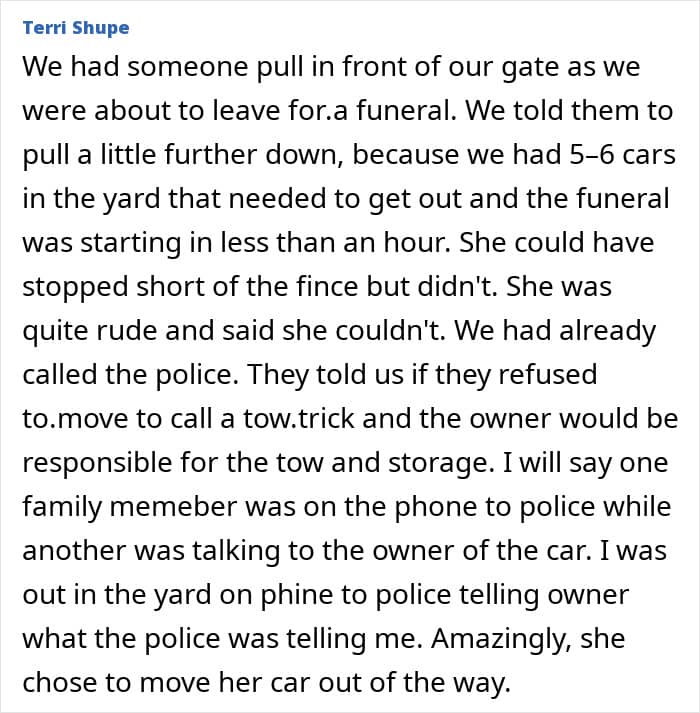Select the misspelled word "memeber"

coord(173,507)
